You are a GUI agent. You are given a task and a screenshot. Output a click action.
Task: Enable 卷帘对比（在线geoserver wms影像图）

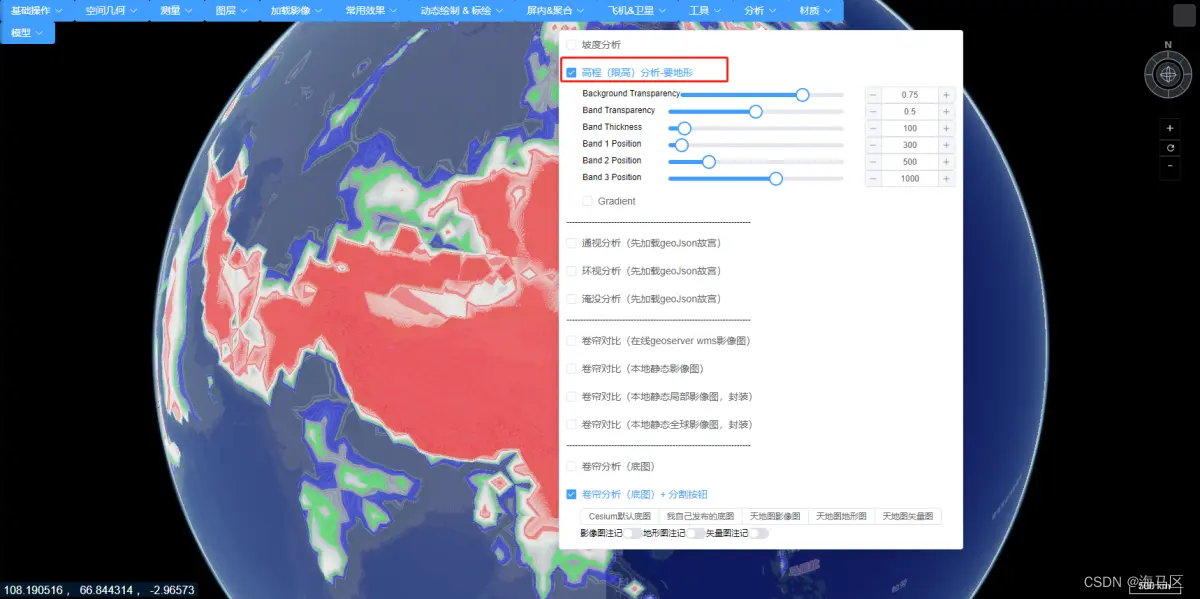pyautogui.click(x=571, y=341)
